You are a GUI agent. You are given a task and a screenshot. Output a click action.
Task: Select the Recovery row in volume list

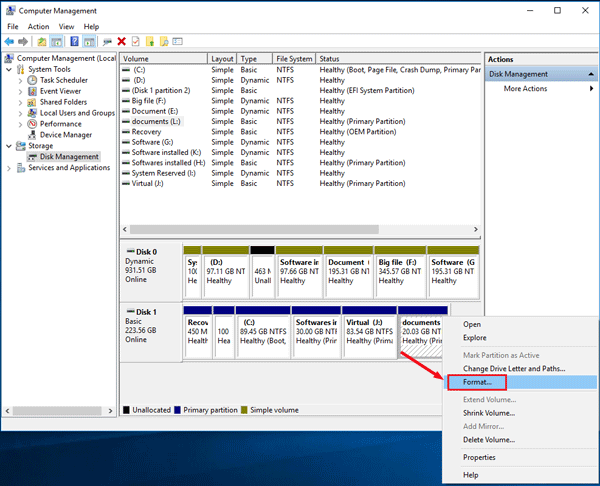click(300, 132)
